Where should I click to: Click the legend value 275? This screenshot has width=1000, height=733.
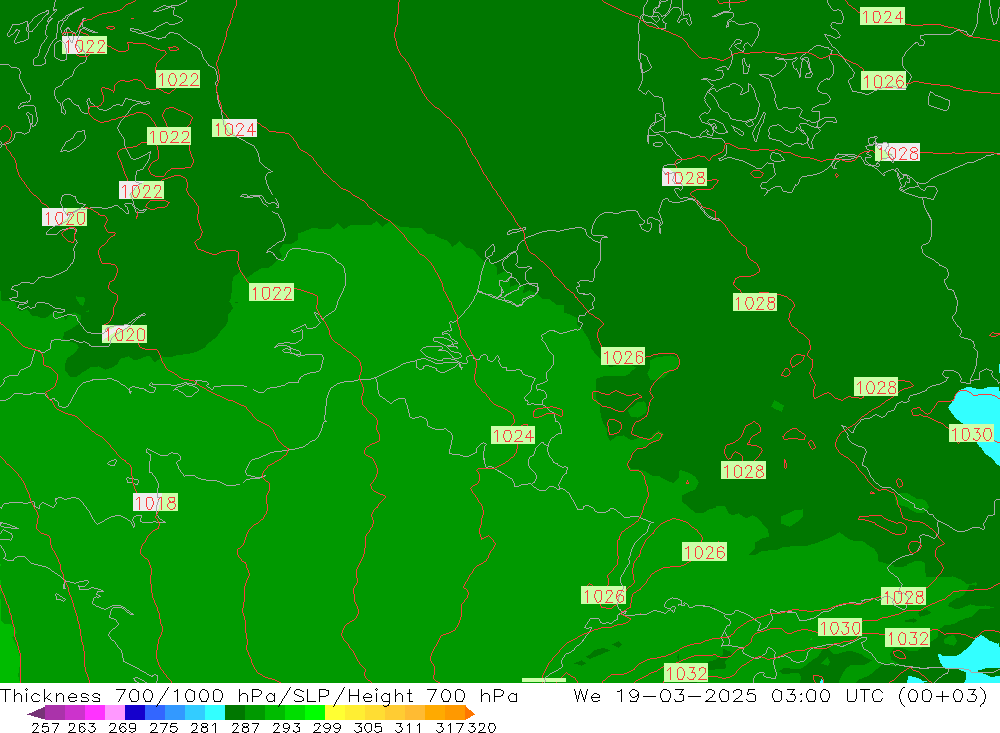pyautogui.click(x=164, y=727)
